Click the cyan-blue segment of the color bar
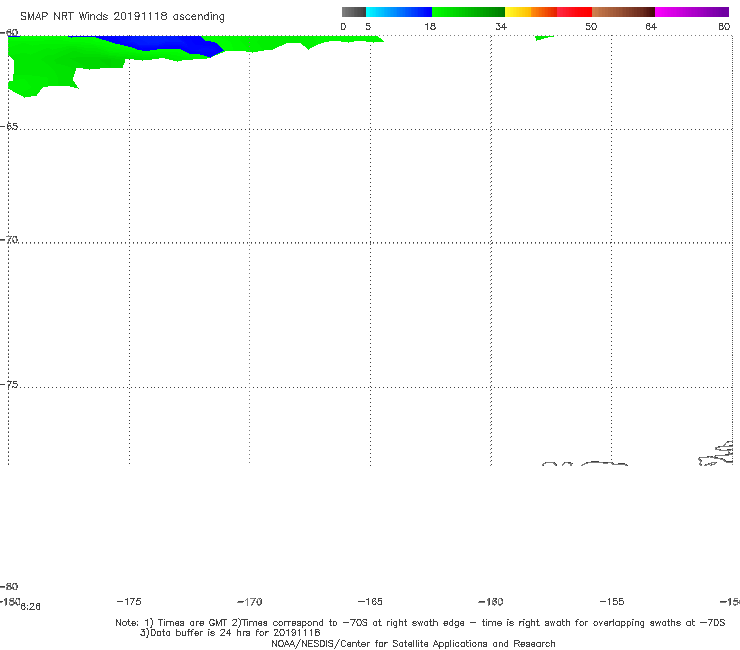 tap(399, 12)
